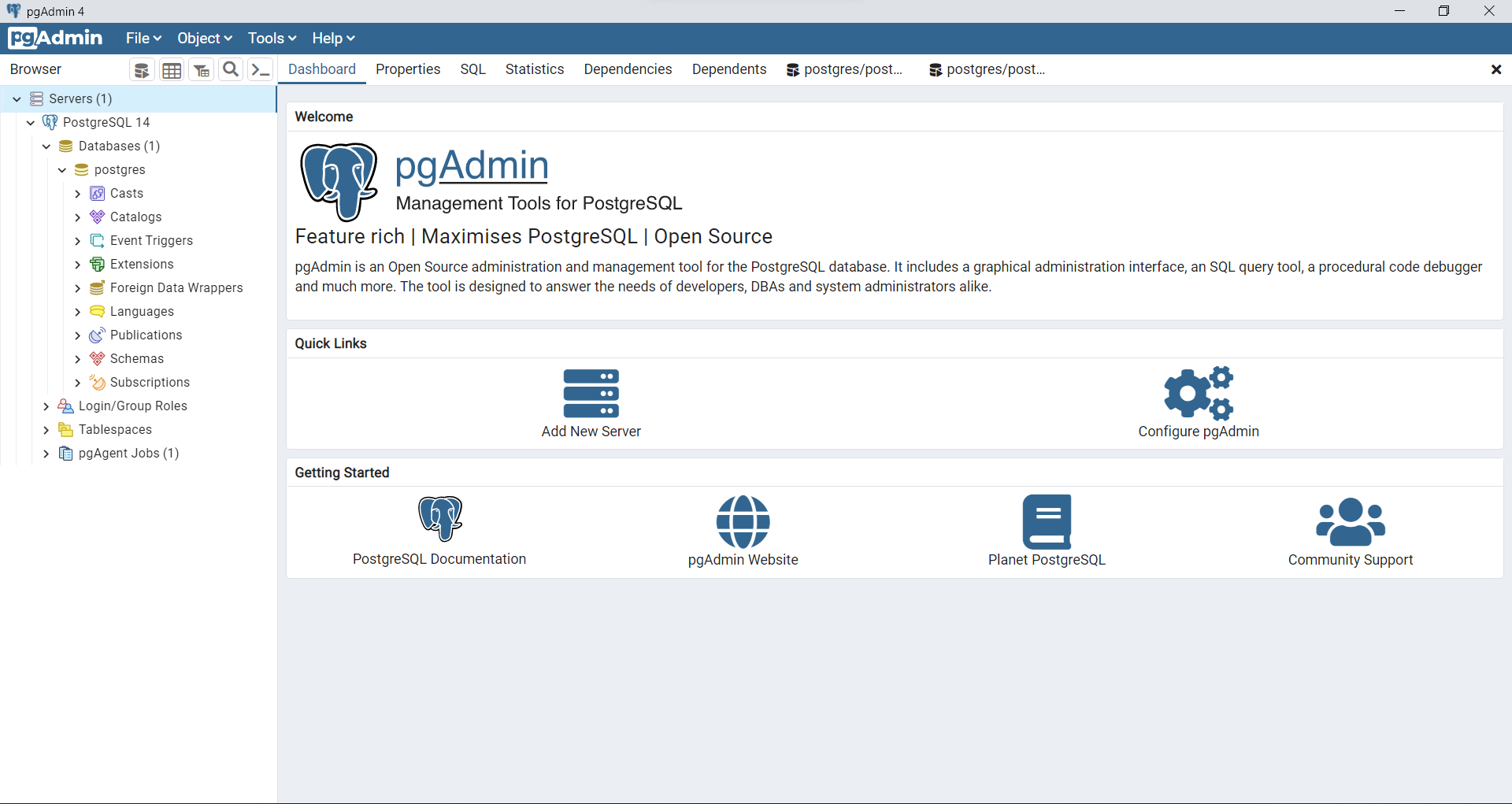The height and width of the screenshot is (804, 1512).
Task: Click the Configure pgAdmin gears icon
Action: [1199, 393]
